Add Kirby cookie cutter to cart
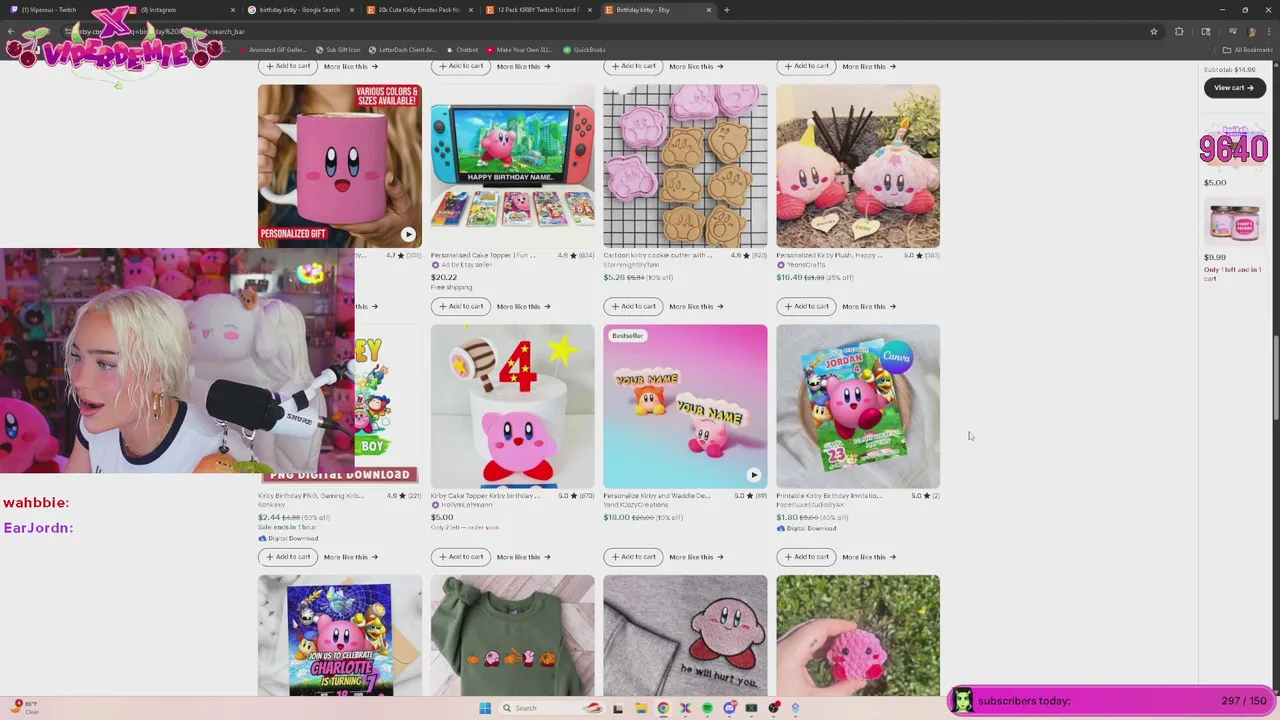The width and height of the screenshot is (1280, 720). [x=634, y=306]
